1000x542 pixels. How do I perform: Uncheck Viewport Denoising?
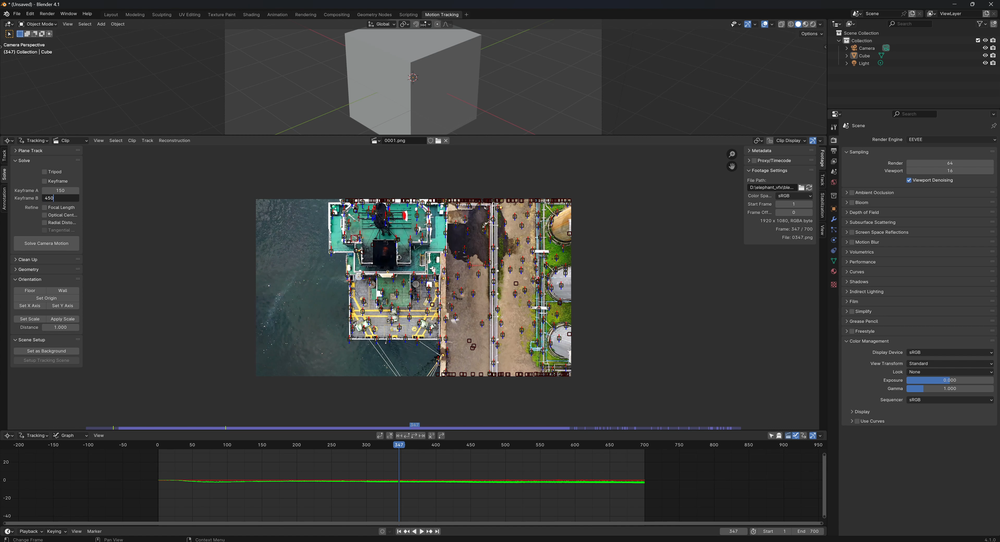(909, 180)
